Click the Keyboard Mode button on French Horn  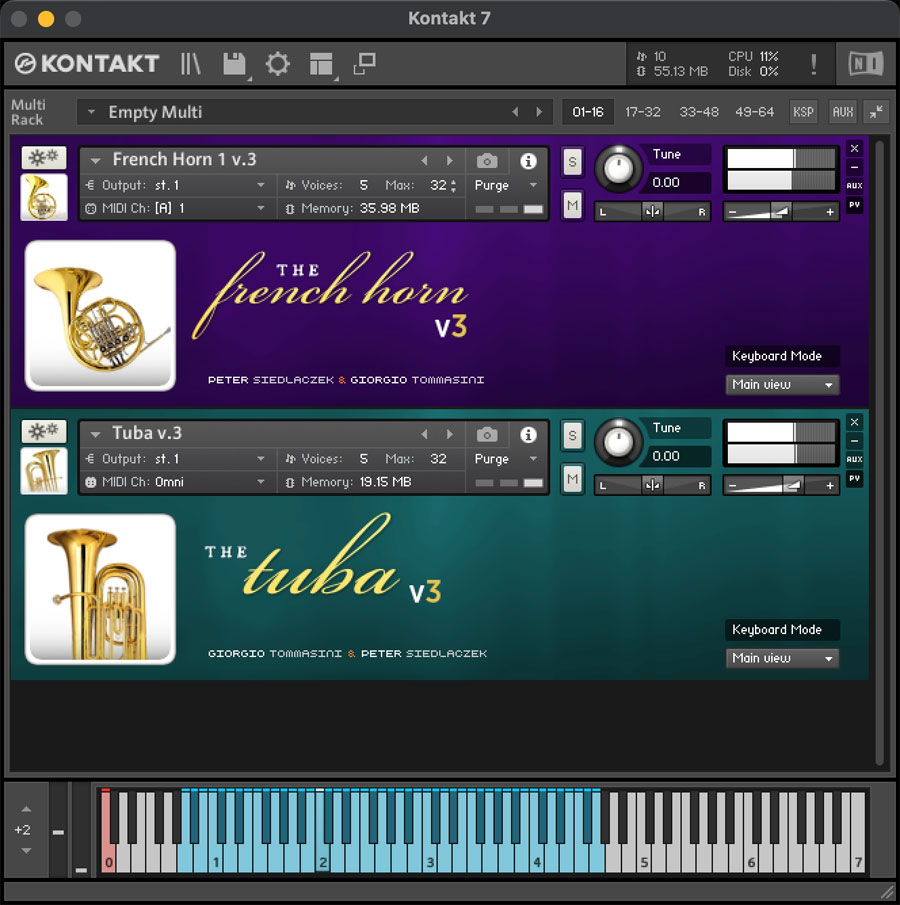pos(781,356)
